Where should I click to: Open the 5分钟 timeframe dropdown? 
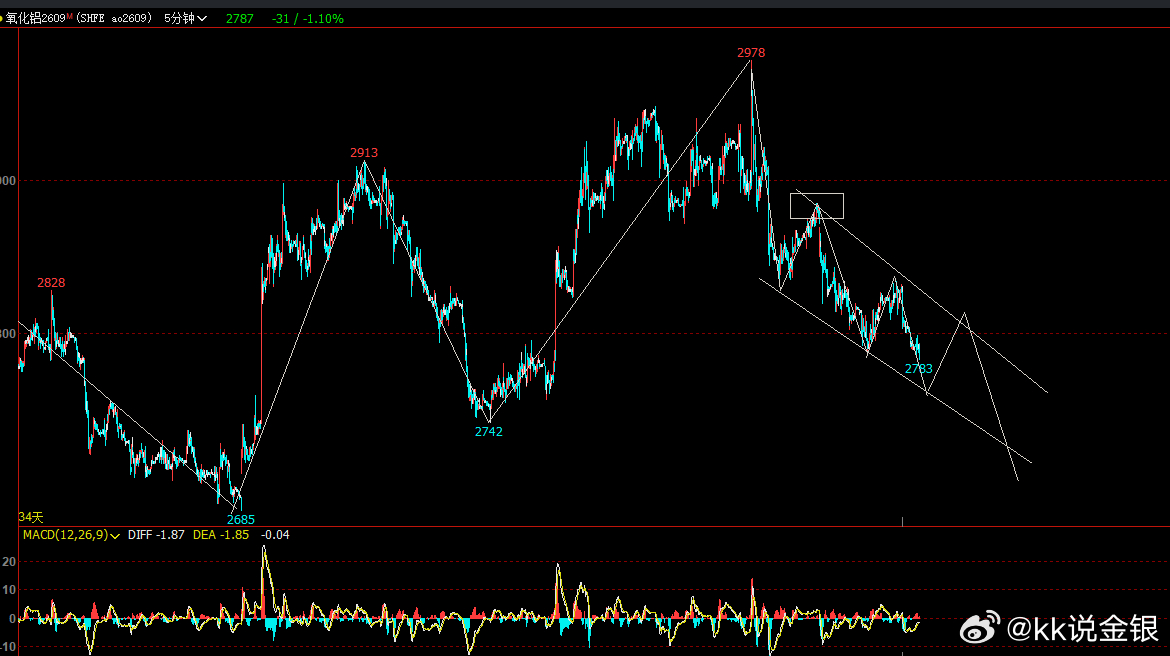point(185,18)
